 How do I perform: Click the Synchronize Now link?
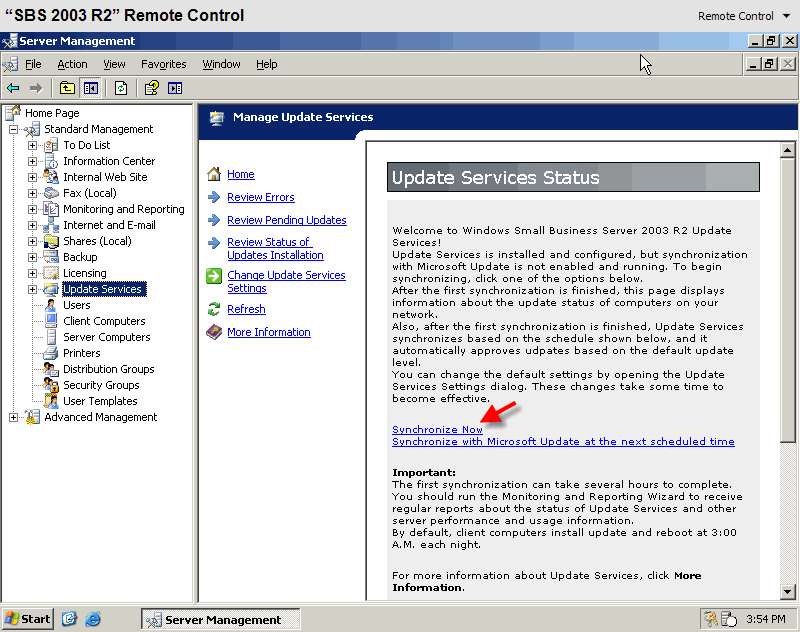coord(437,429)
